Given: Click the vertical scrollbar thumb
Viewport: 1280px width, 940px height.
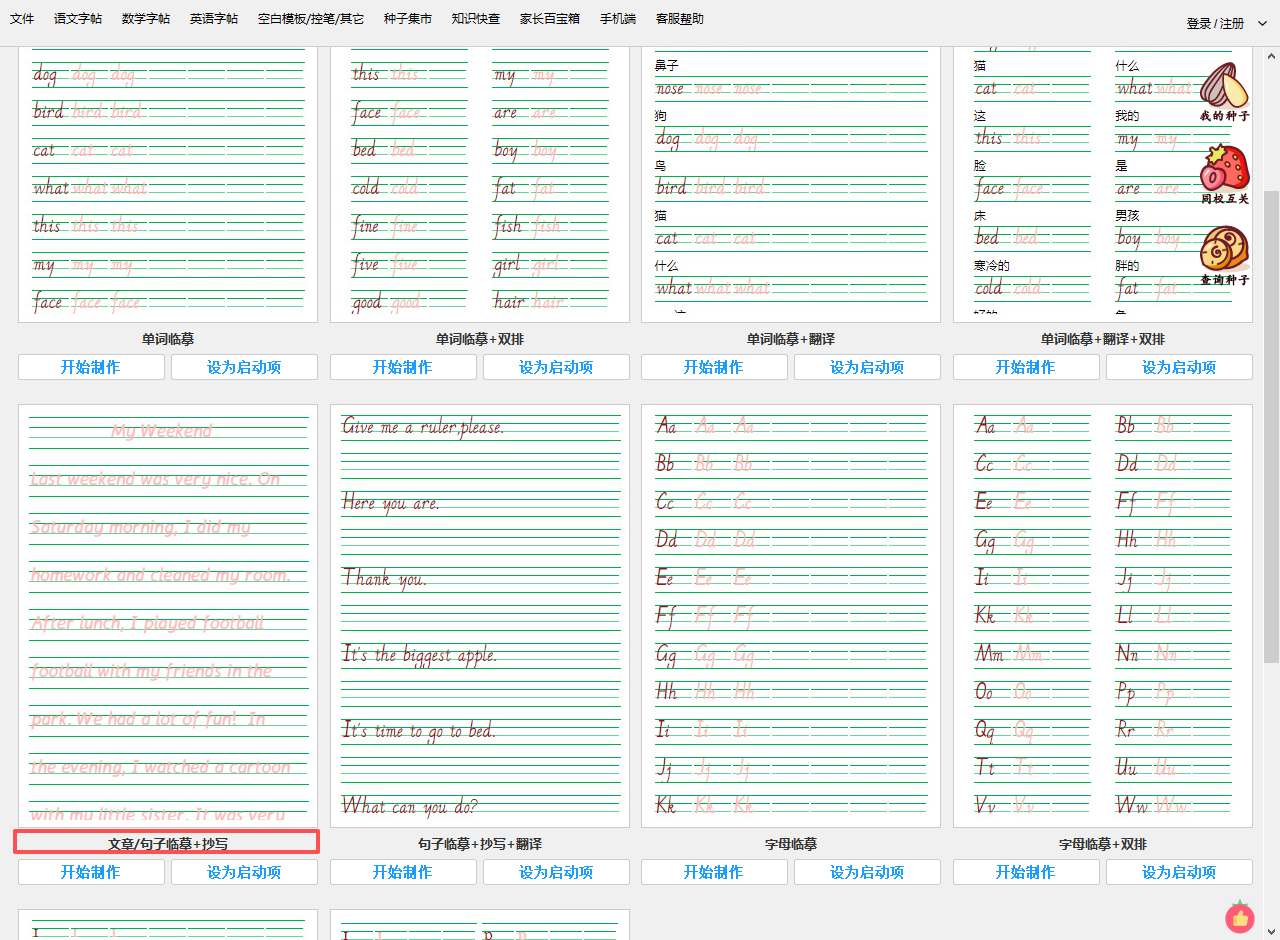Looking at the screenshot, I should [1271, 425].
